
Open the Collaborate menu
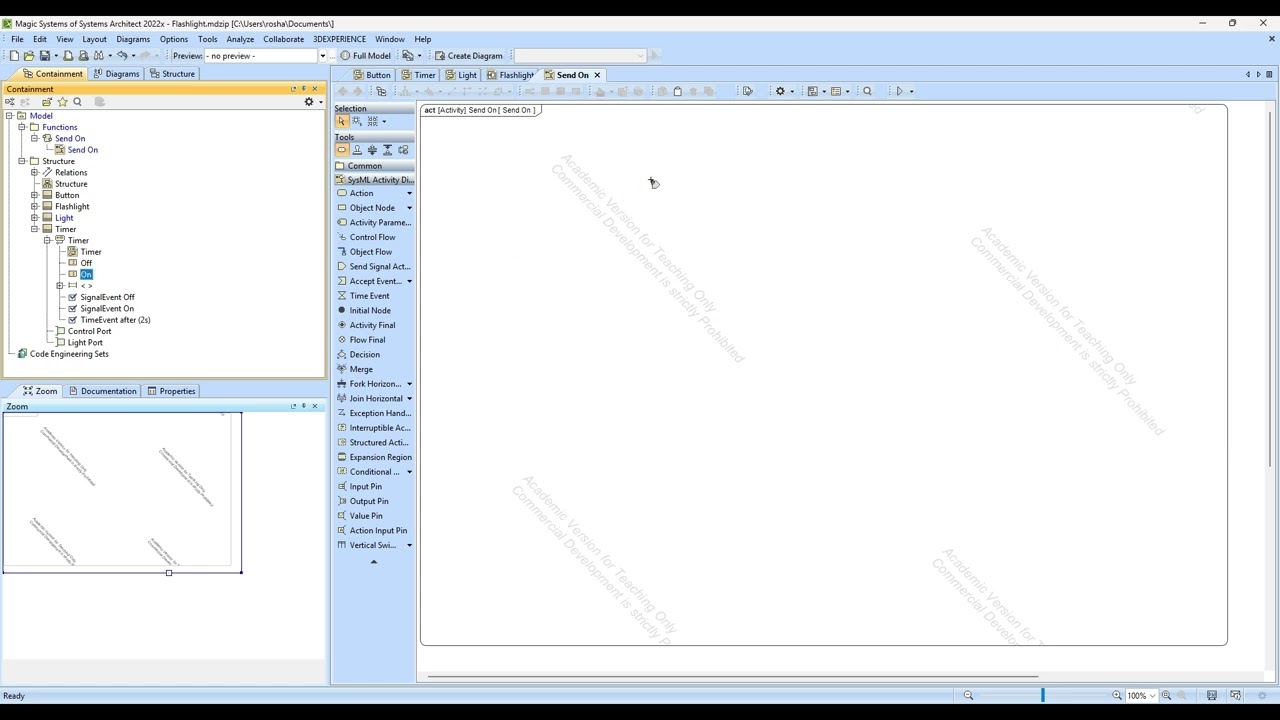pyautogui.click(x=284, y=39)
